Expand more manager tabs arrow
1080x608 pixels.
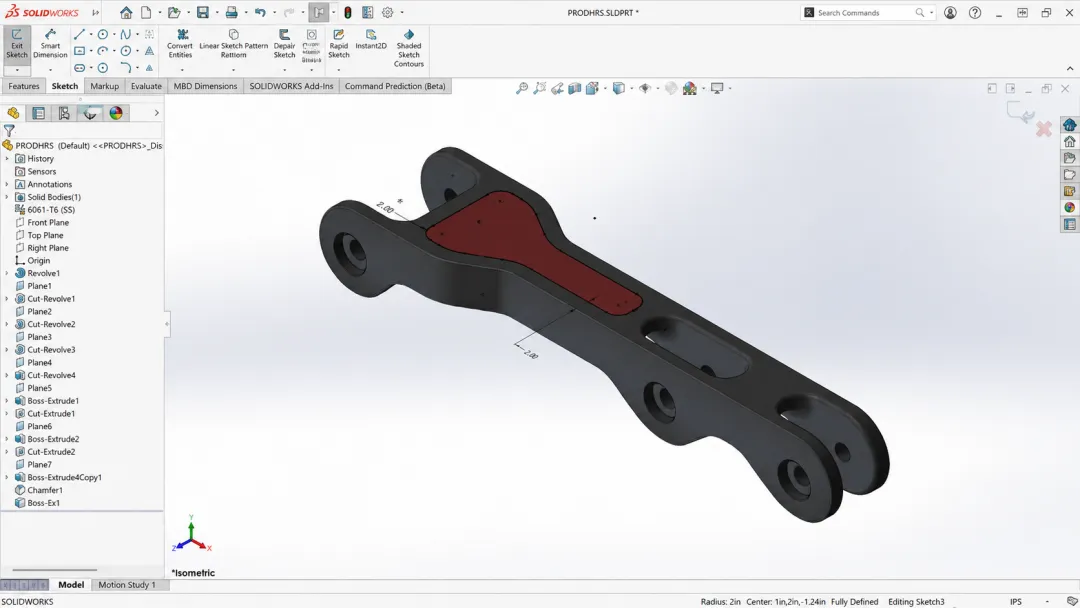coord(156,113)
